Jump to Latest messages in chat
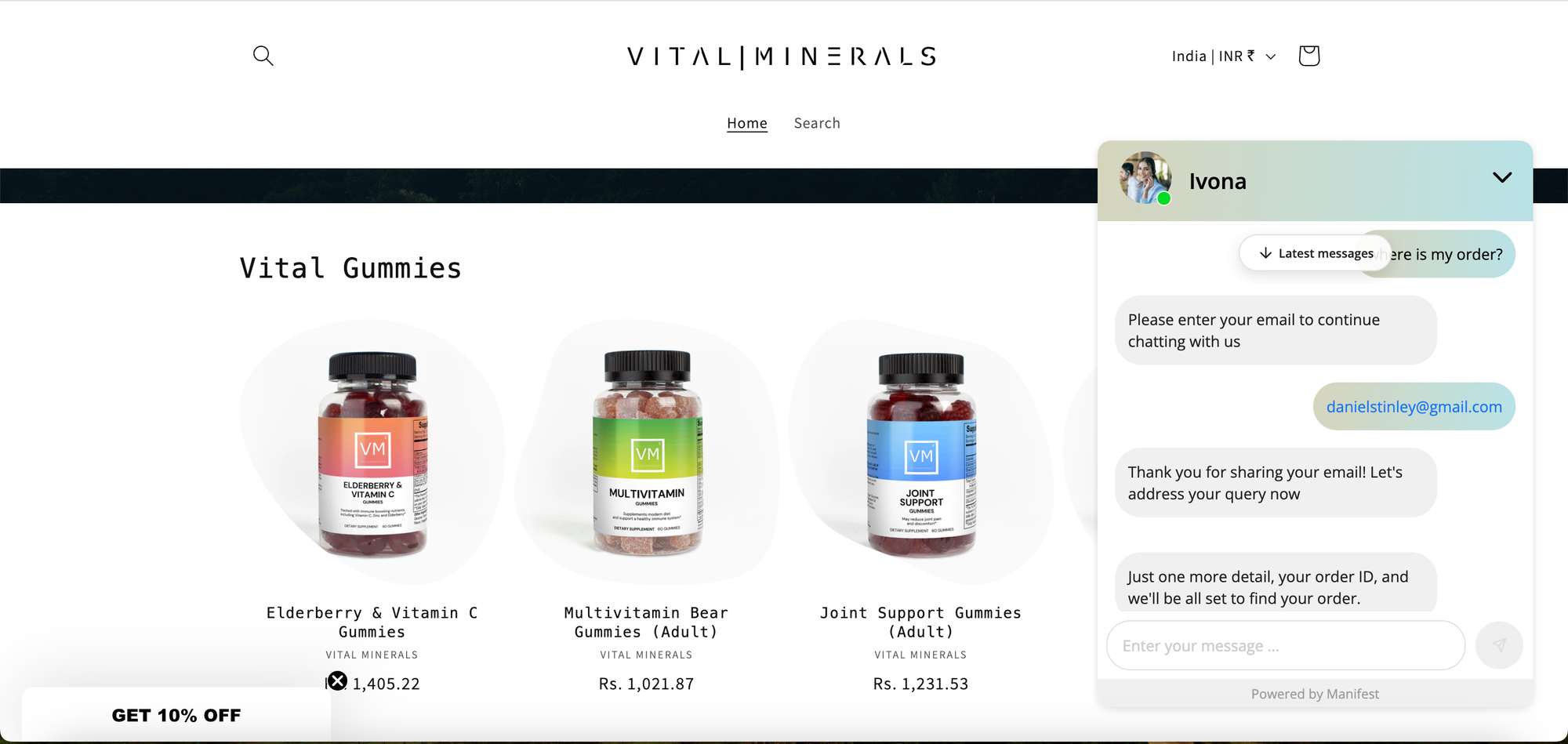The height and width of the screenshot is (744, 1568). (x=1316, y=253)
